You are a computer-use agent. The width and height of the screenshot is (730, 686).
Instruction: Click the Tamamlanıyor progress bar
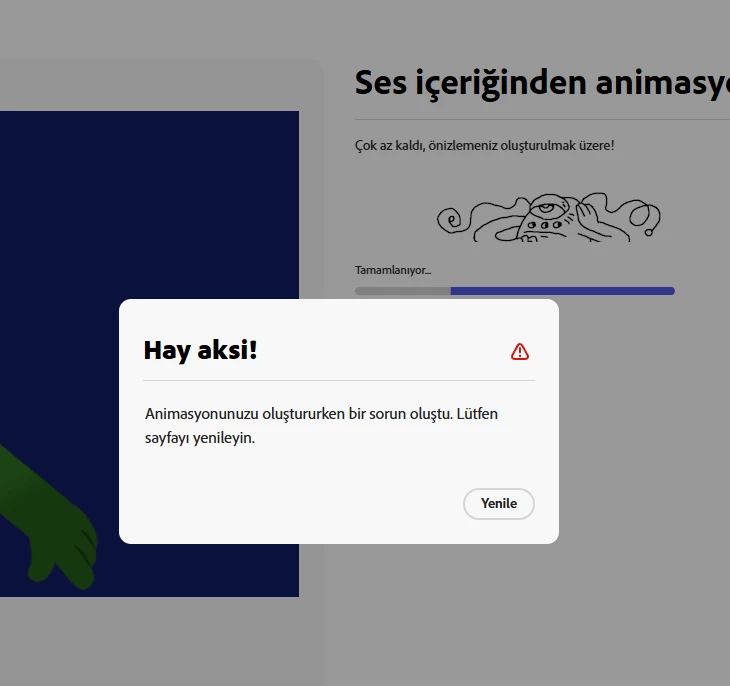tap(514, 291)
